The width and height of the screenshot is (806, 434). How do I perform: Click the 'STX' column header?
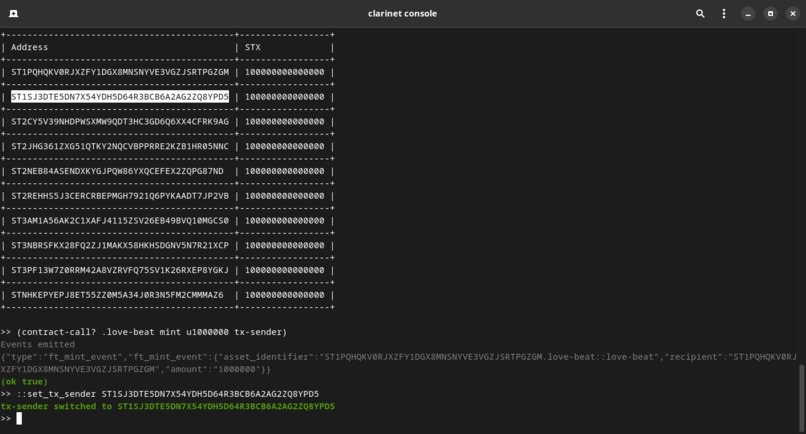(252, 47)
